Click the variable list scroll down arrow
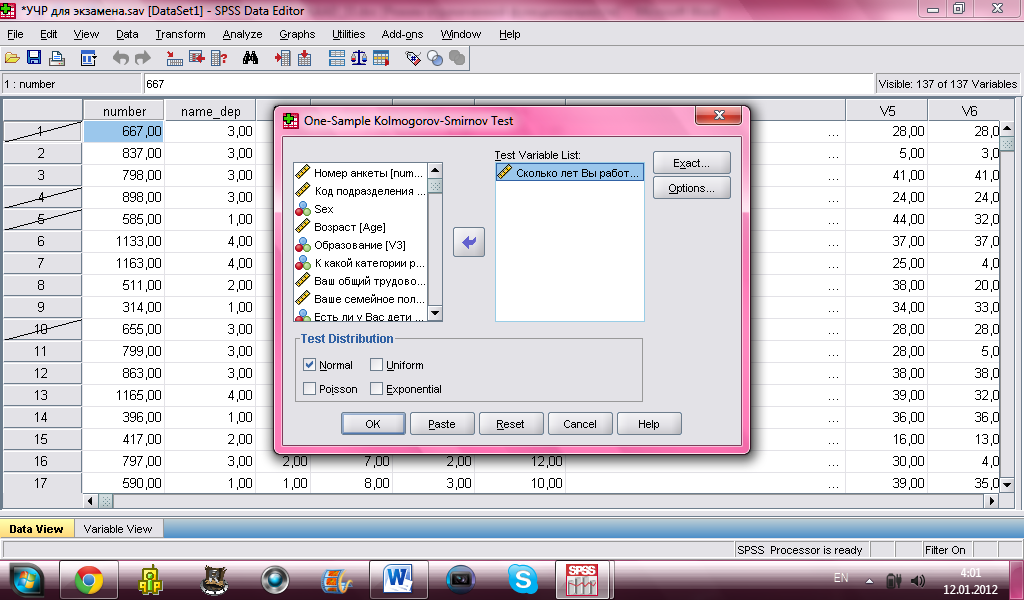1024x600 pixels. [435, 314]
